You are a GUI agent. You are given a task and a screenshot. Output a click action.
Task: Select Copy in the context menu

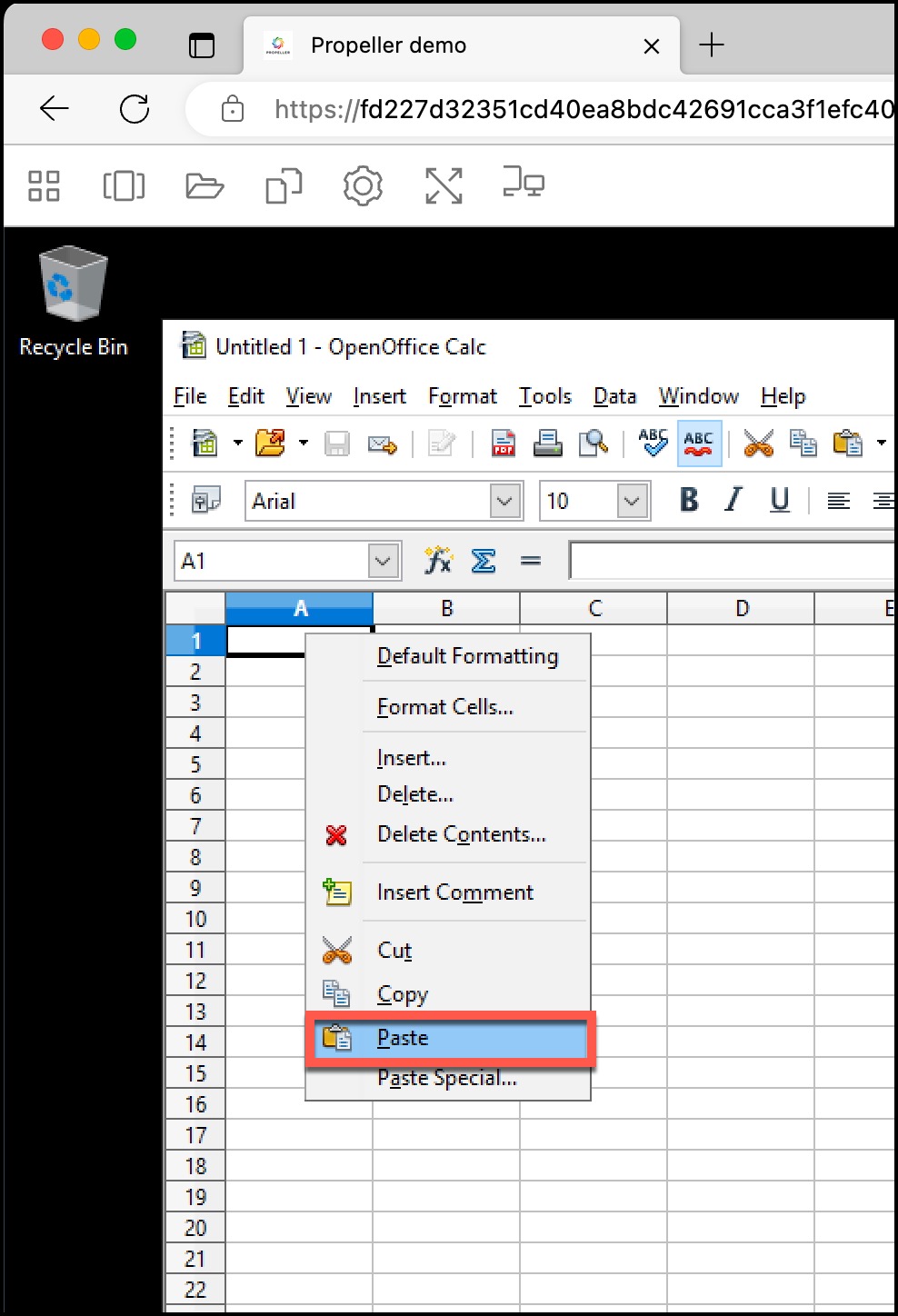point(448,994)
